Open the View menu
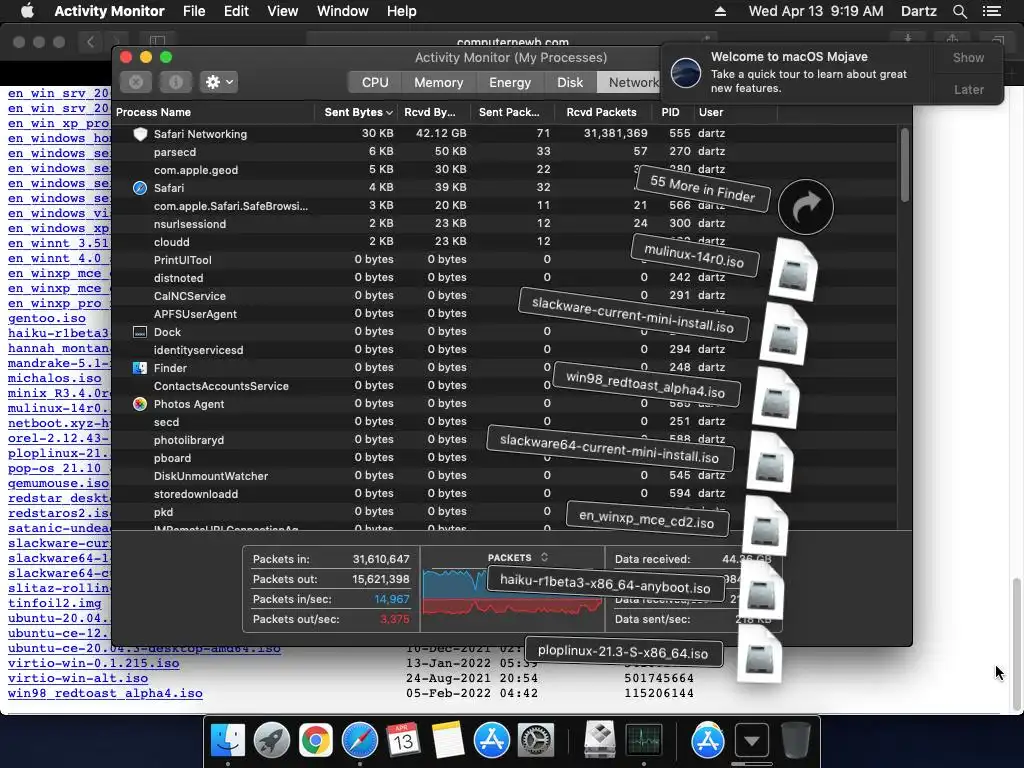 click(282, 11)
